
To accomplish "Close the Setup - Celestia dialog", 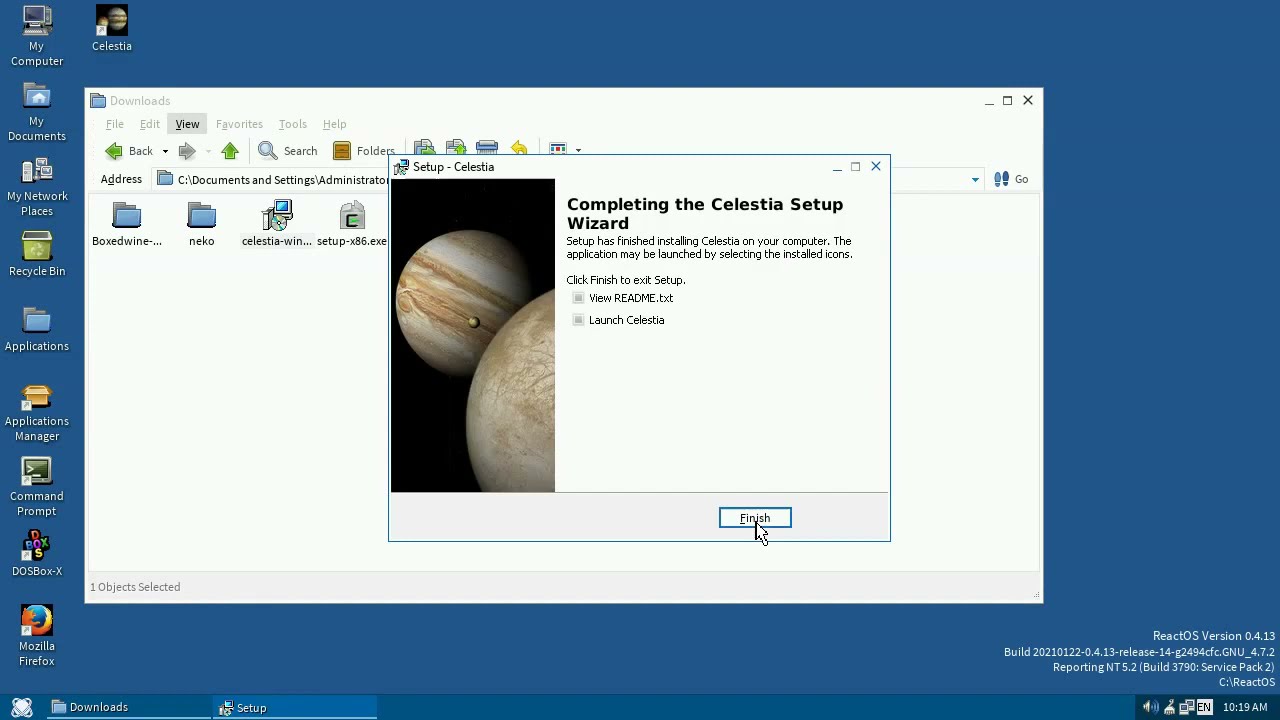I will tap(876, 167).
